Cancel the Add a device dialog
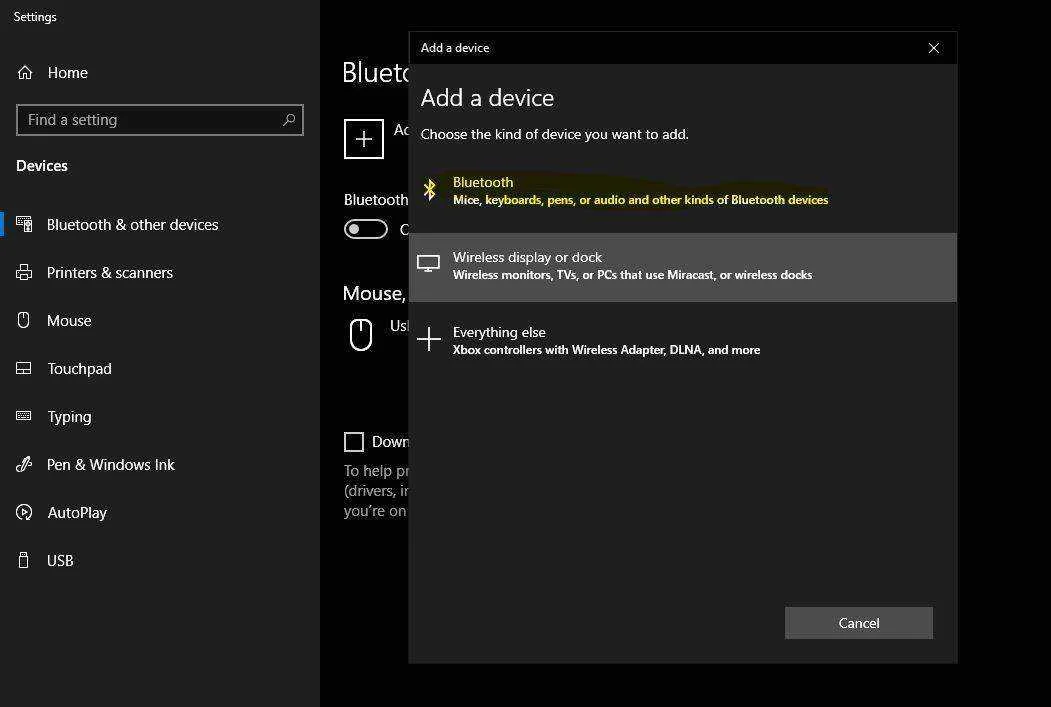The image size is (1051, 707). coord(859,623)
